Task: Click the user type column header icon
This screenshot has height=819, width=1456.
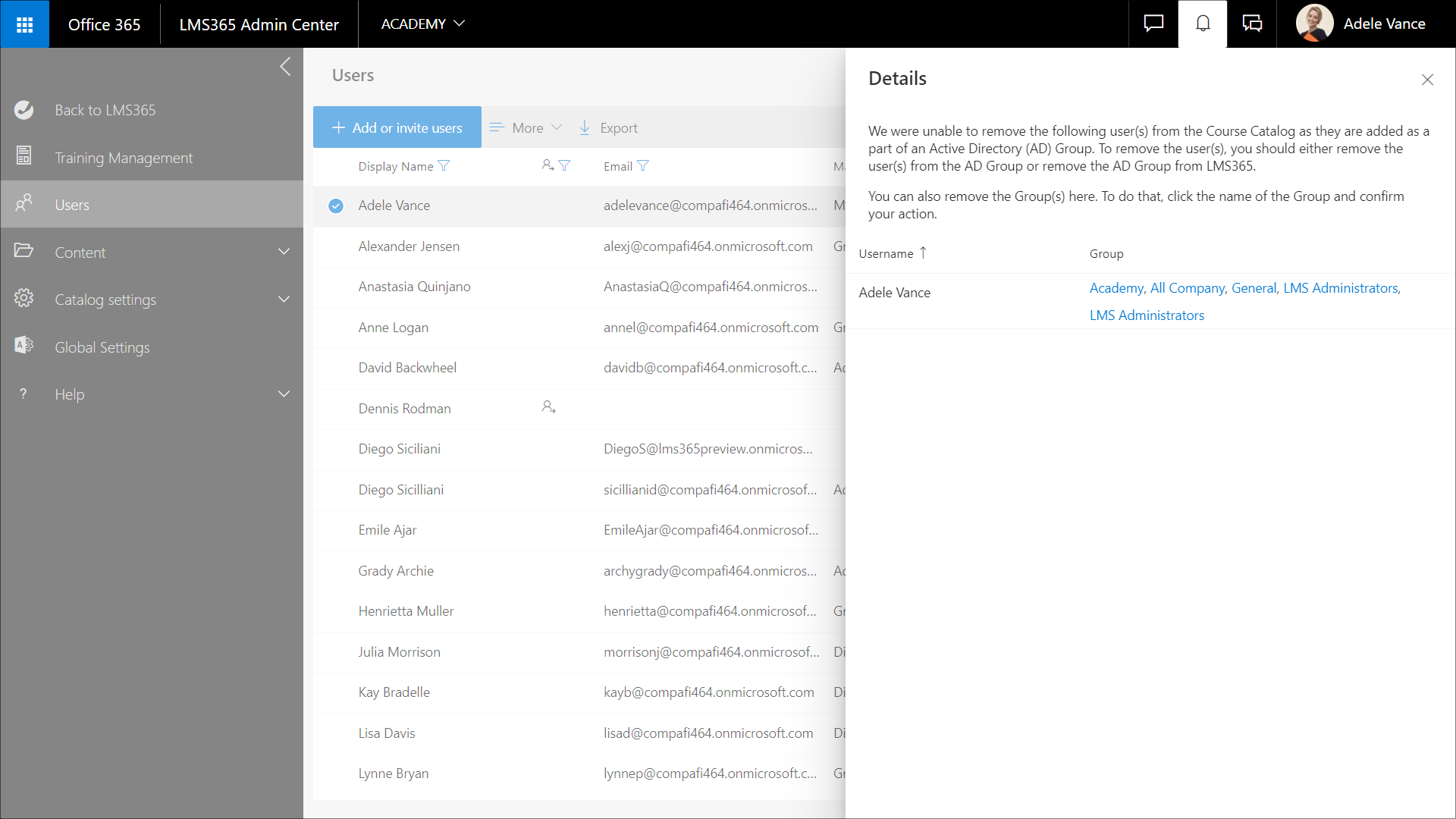Action: (548, 165)
